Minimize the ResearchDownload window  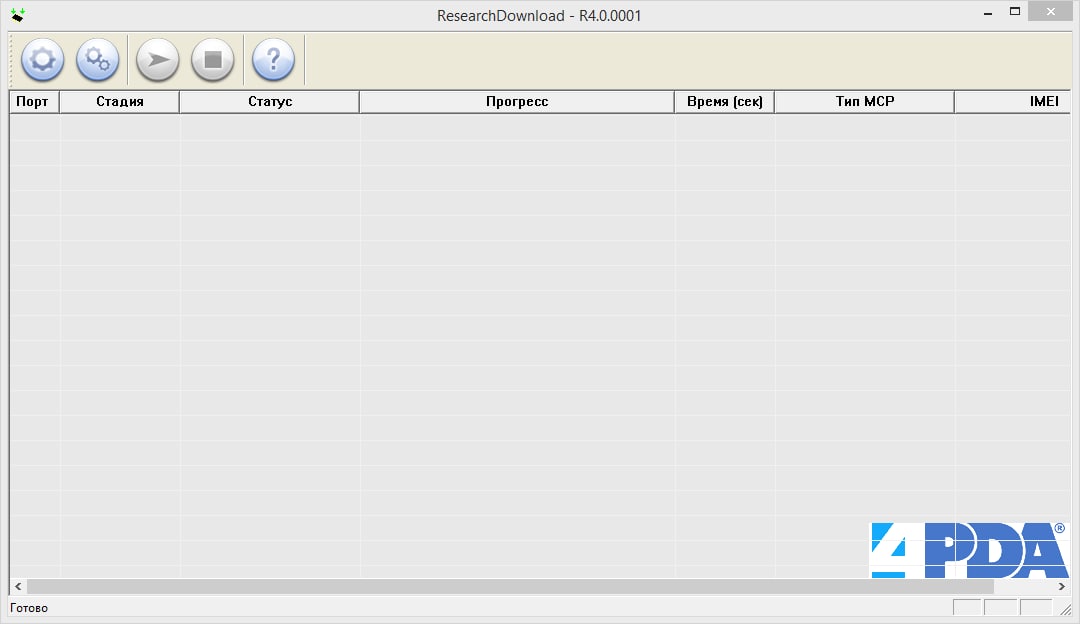tap(988, 12)
